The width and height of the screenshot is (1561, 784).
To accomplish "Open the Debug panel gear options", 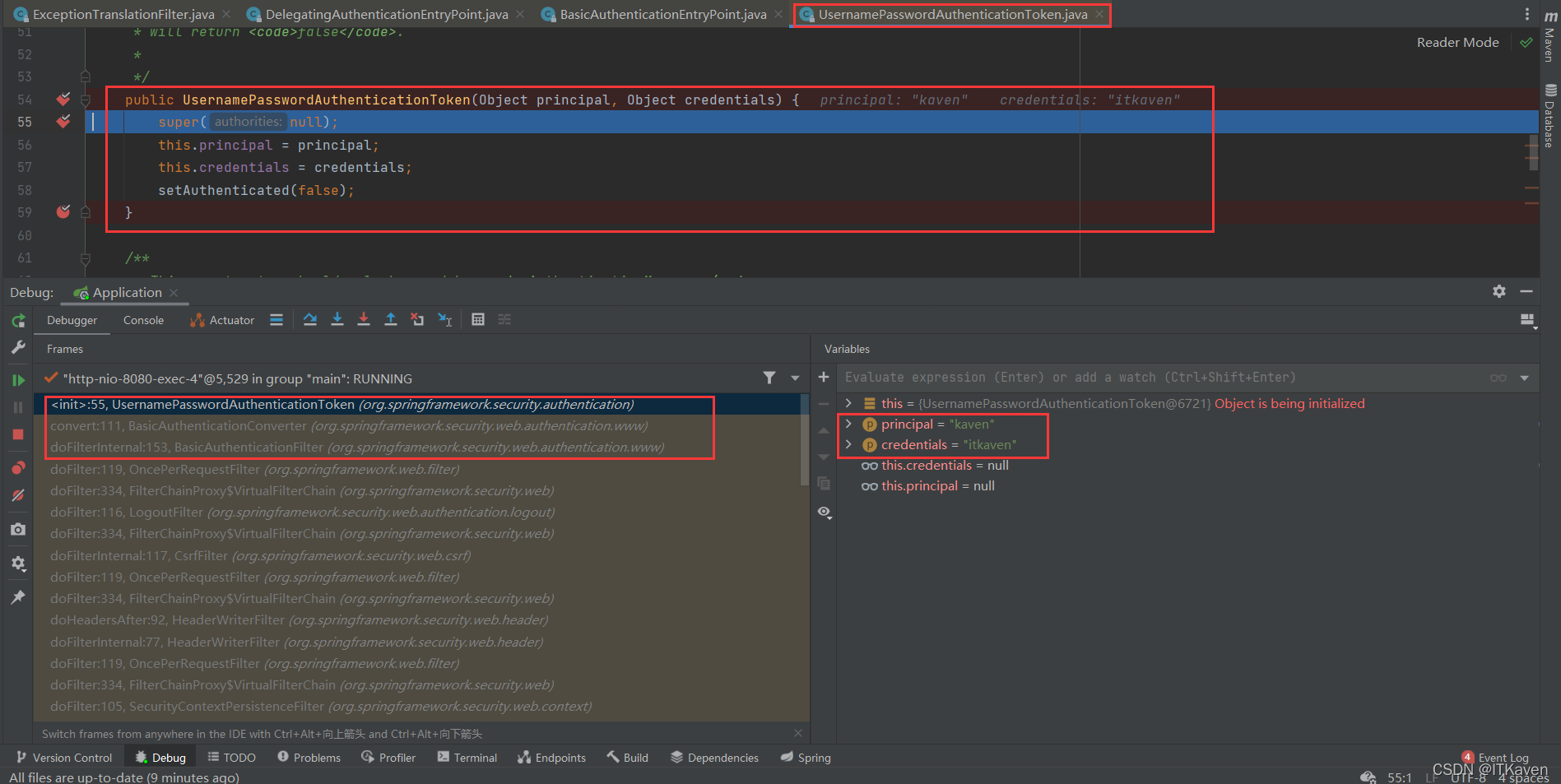I will click(x=1499, y=291).
